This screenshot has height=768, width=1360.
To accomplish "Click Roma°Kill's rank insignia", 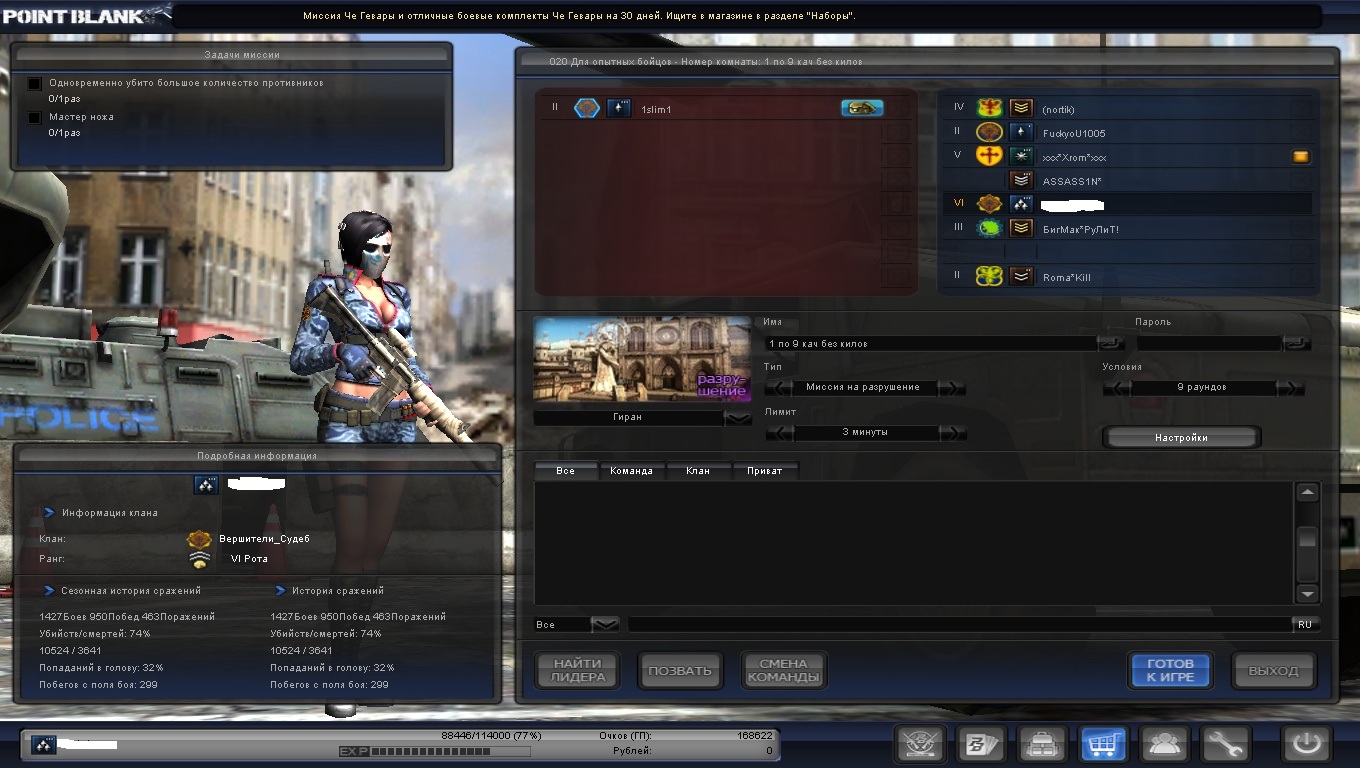I will (1021, 276).
